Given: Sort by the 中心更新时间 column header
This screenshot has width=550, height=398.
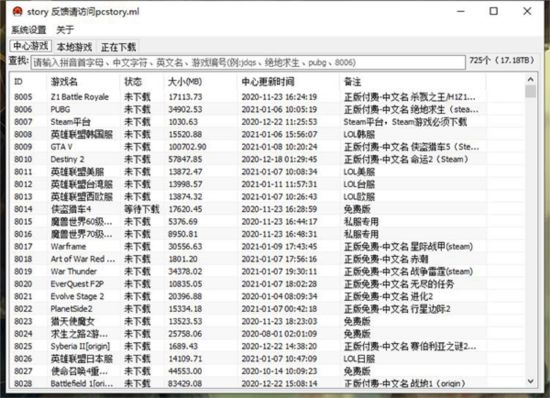Looking at the screenshot, I should pos(268,82).
